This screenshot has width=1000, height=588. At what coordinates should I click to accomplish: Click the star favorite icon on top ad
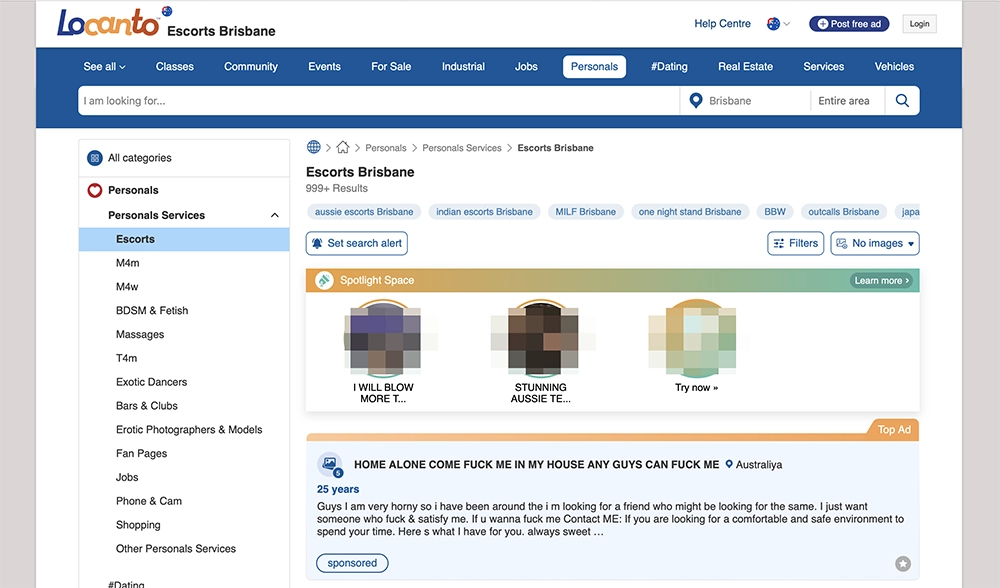pos(902,564)
